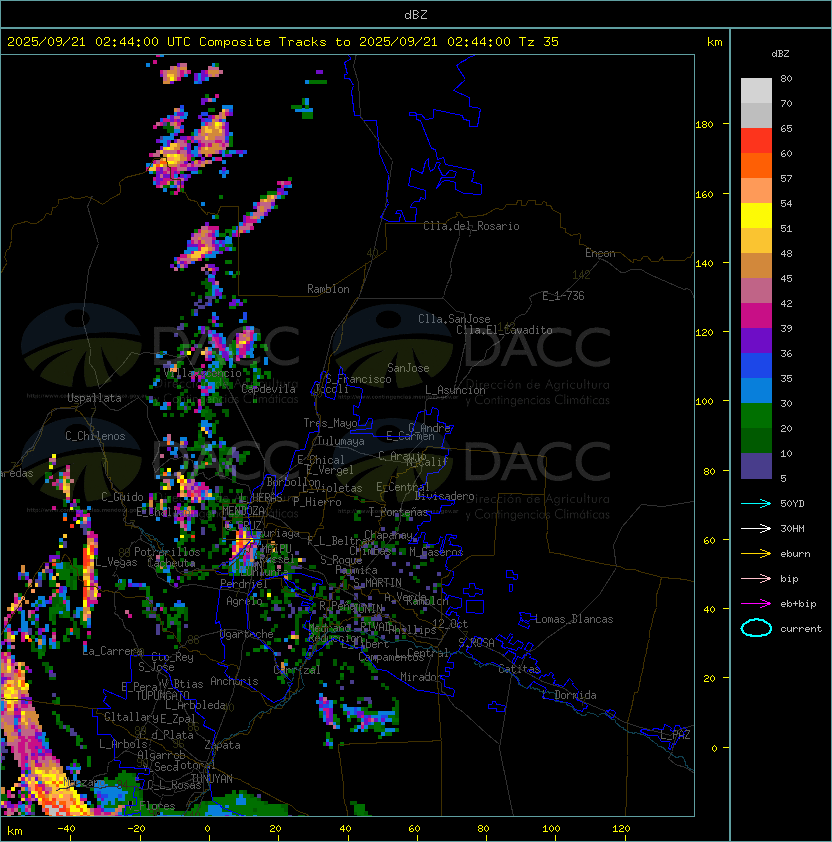Click the 'Mirador' map label

coord(421,677)
